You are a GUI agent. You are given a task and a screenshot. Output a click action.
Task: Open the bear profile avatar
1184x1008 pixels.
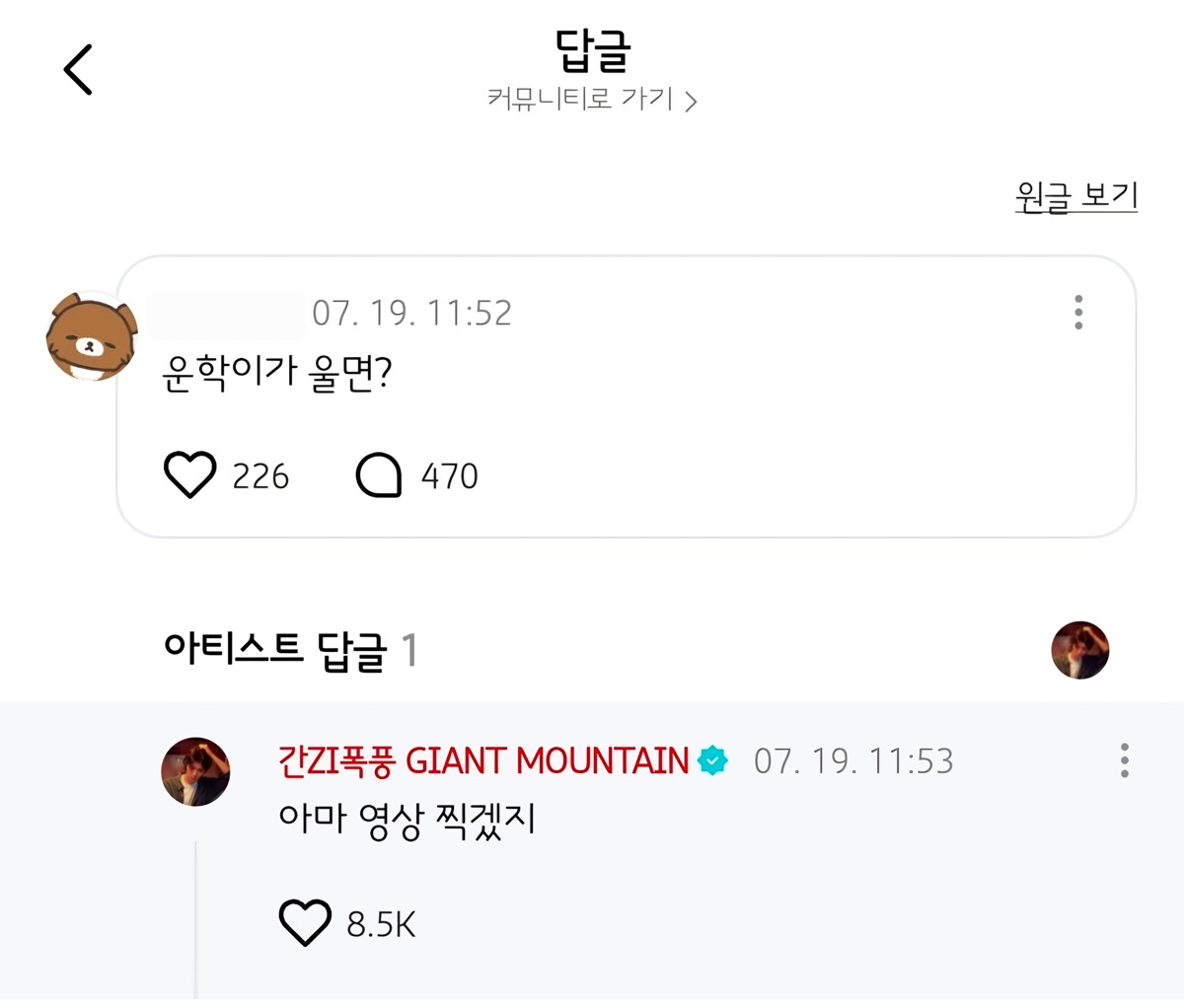pyautogui.click(x=91, y=337)
